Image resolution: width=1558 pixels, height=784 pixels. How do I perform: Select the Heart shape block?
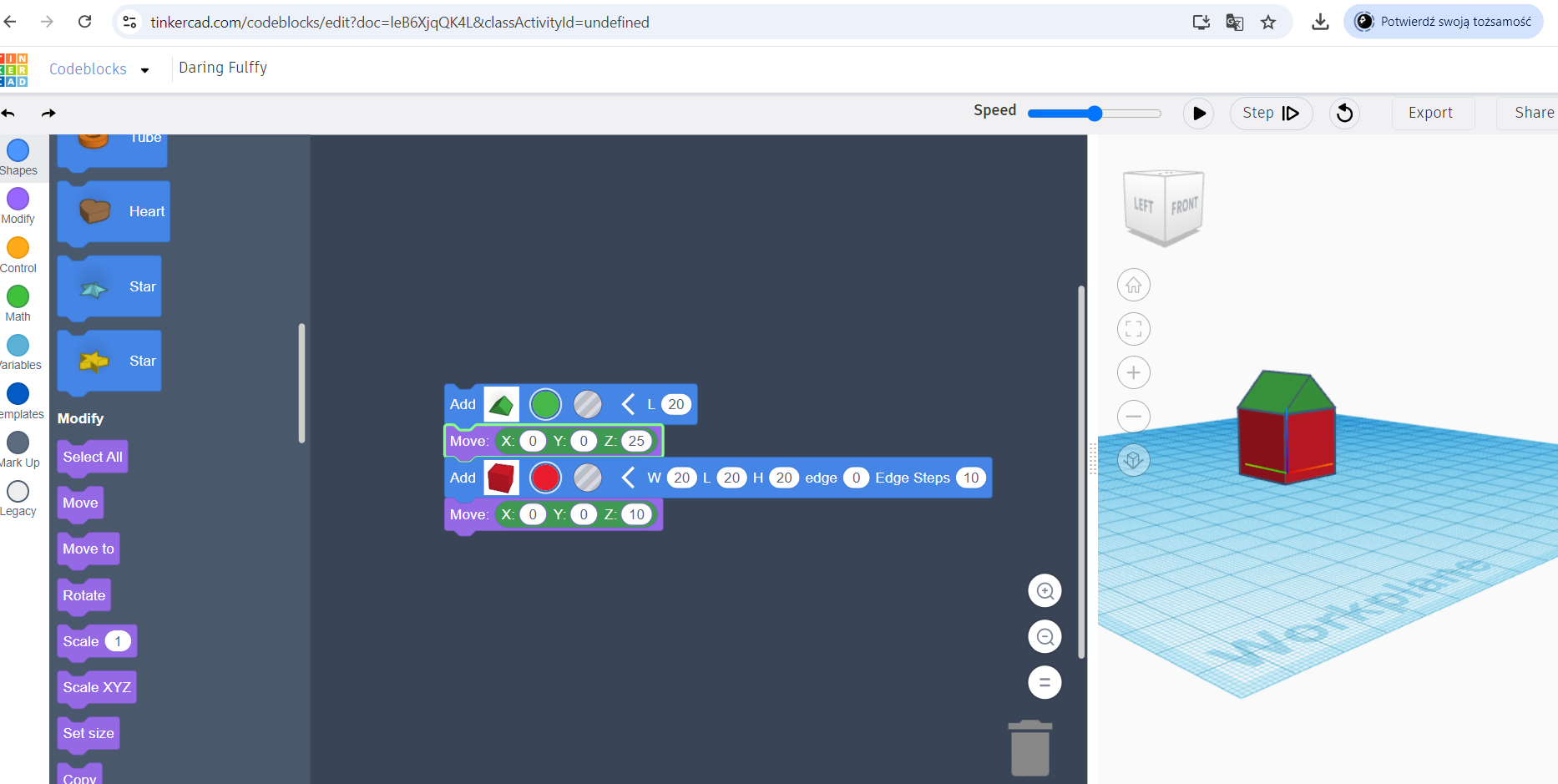point(114,212)
